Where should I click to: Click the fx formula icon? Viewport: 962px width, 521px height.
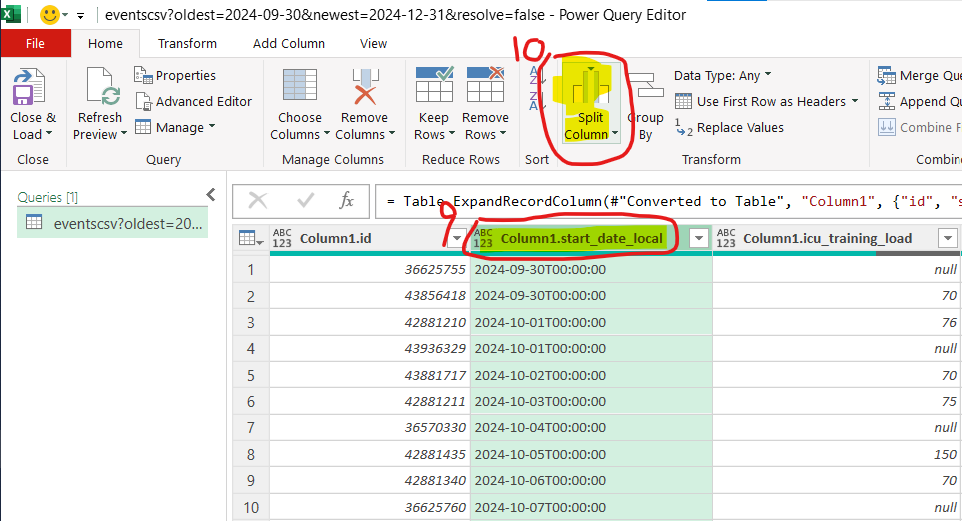point(347,200)
